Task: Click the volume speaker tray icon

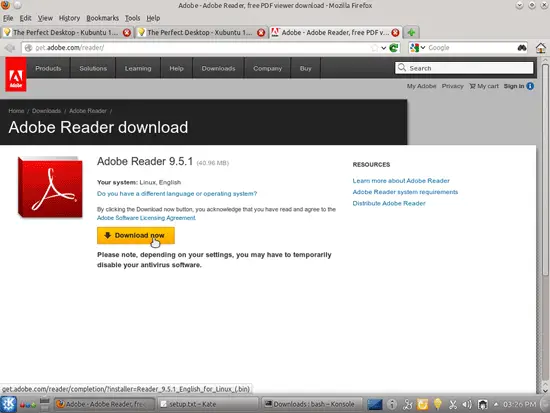Action: (x=467, y=405)
